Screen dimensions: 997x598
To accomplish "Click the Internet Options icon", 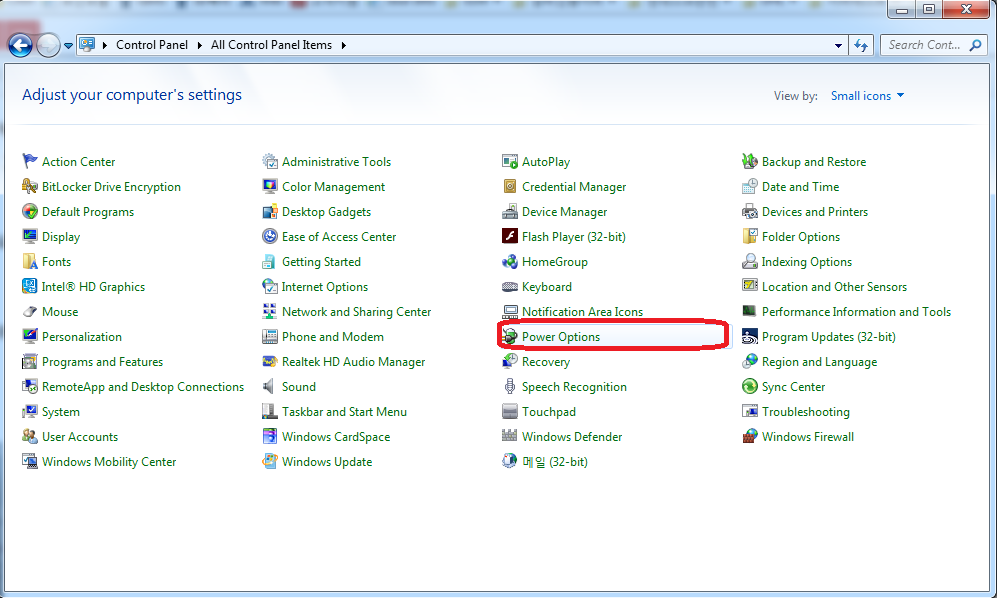I will 270,286.
